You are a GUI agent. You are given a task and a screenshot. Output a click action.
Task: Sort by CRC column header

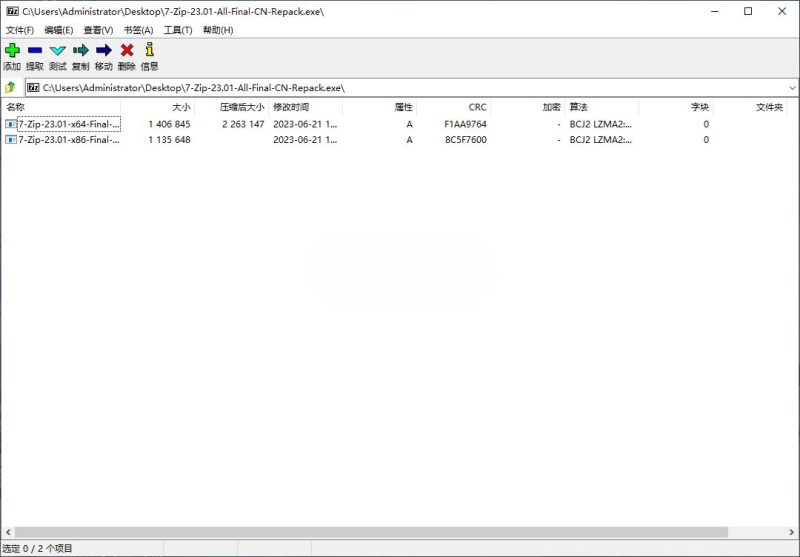pos(454,107)
